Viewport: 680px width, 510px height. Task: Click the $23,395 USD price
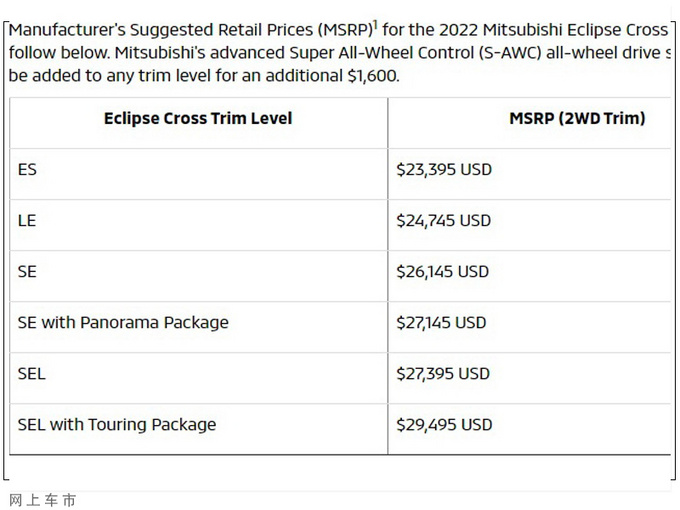pos(444,170)
